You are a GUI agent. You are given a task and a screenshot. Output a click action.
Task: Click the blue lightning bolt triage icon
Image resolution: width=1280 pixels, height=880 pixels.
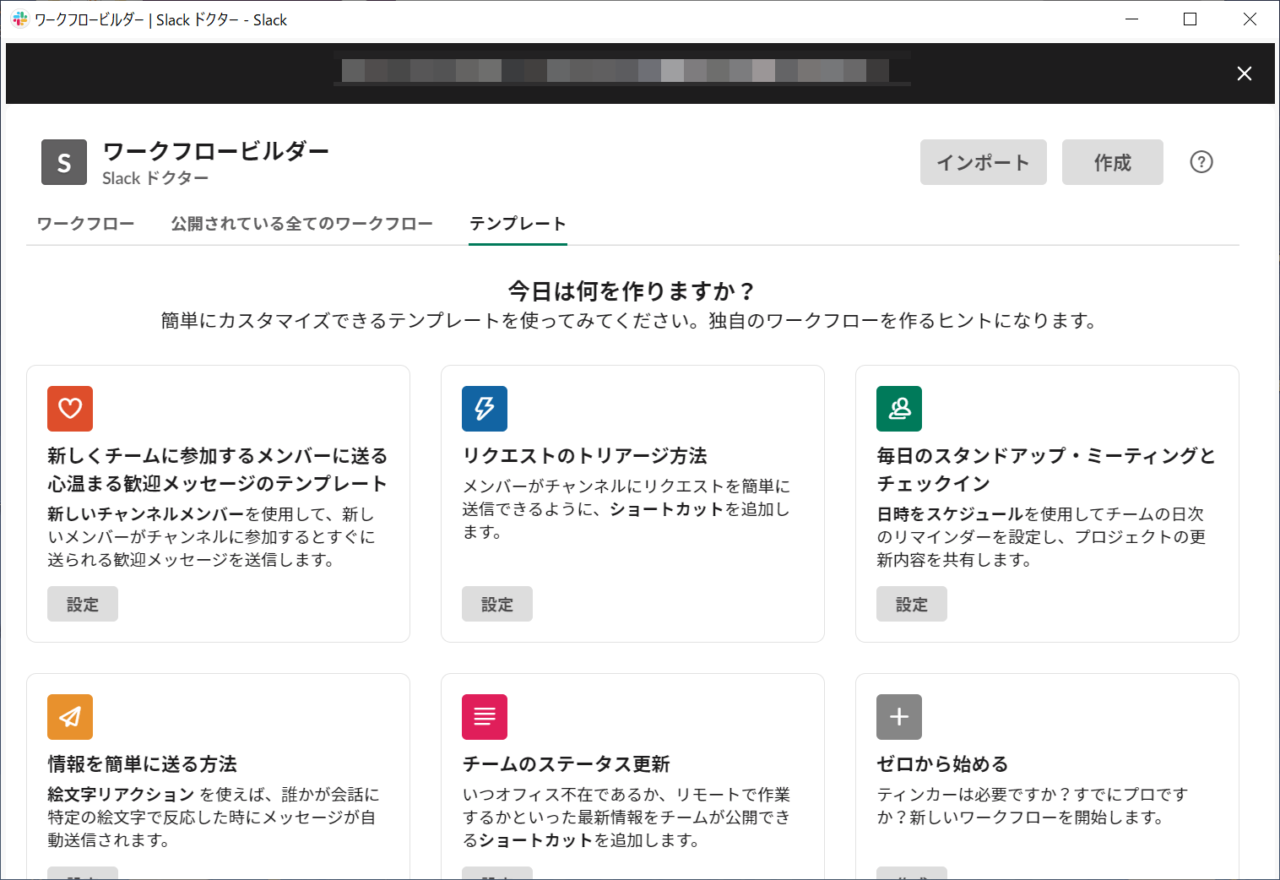(x=484, y=408)
